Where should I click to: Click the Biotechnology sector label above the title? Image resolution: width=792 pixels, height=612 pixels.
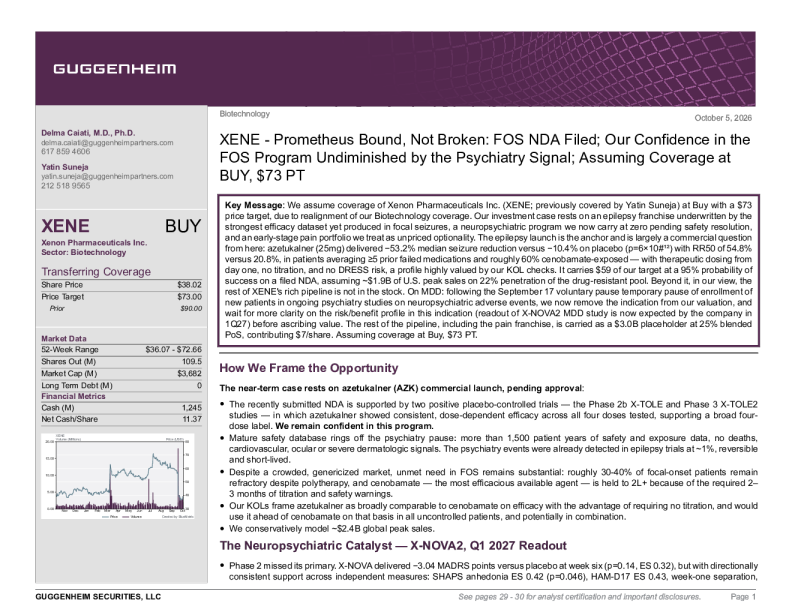[x=244, y=114]
